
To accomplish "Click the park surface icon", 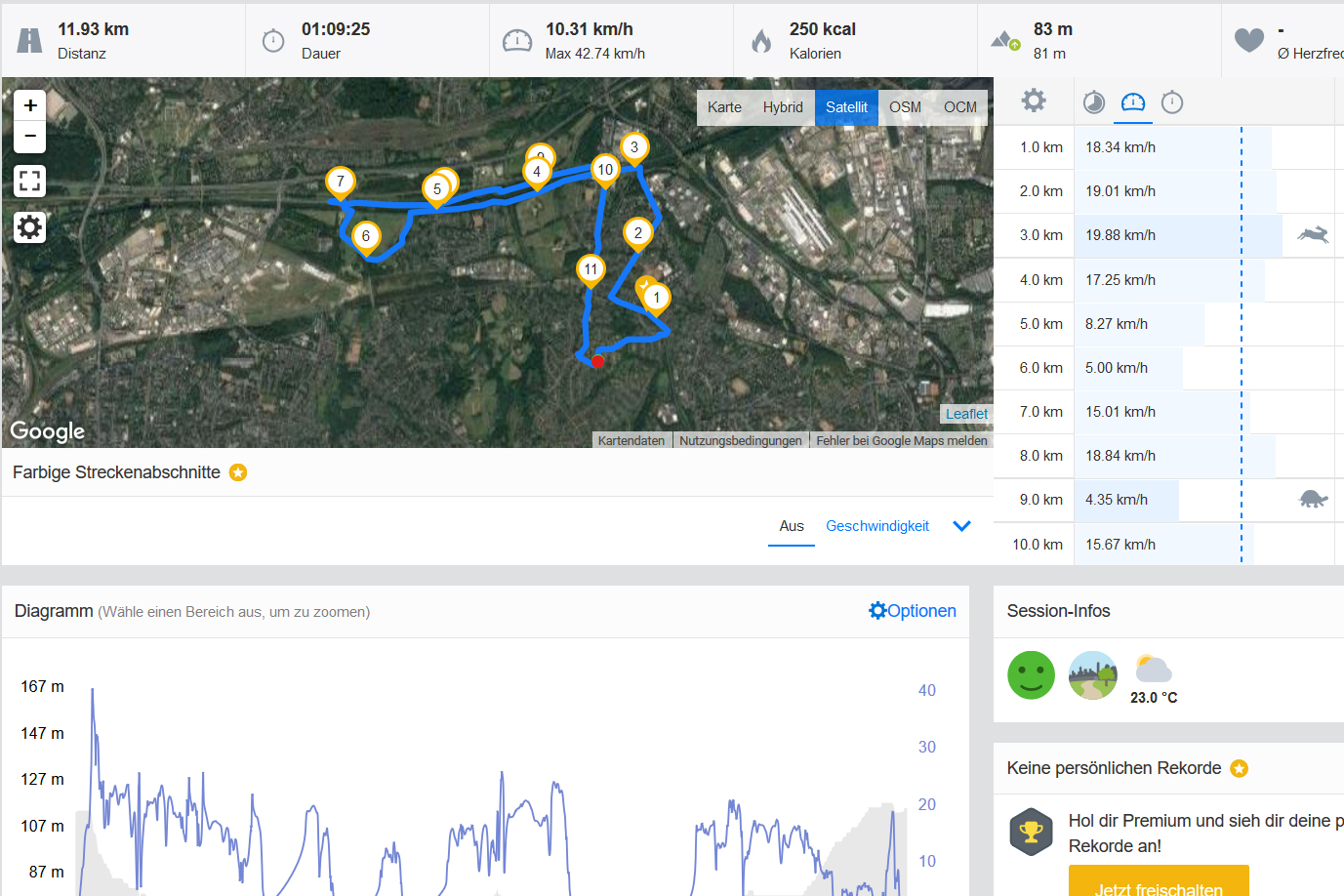I will [x=1093, y=675].
